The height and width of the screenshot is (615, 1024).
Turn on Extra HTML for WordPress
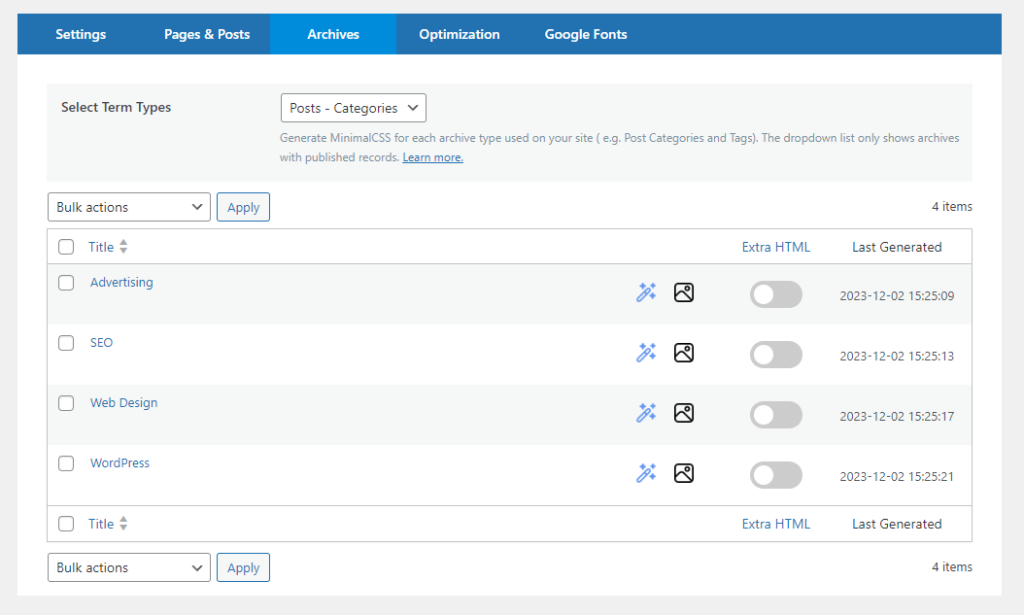click(776, 475)
